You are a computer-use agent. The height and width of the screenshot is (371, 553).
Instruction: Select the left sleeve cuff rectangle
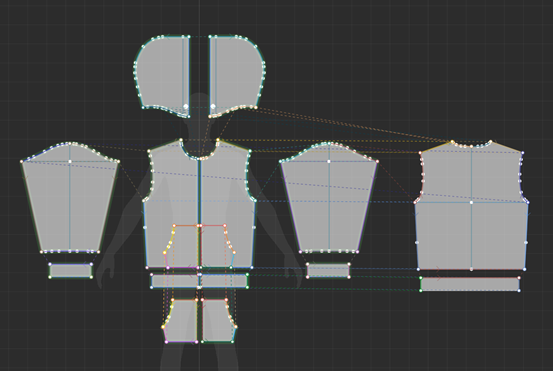(x=71, y=271)
